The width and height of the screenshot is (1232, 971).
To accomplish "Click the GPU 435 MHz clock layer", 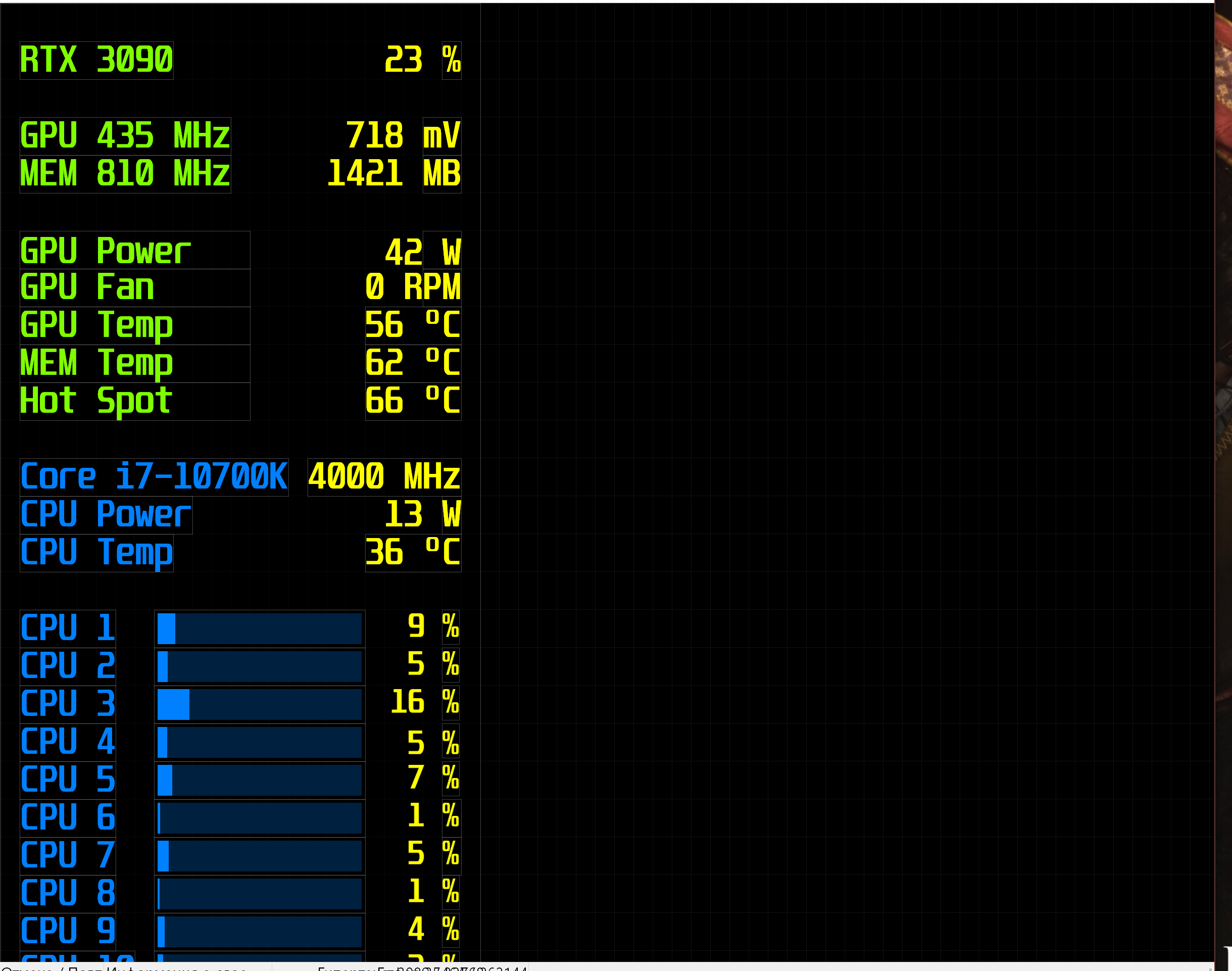I will point(125,136).
